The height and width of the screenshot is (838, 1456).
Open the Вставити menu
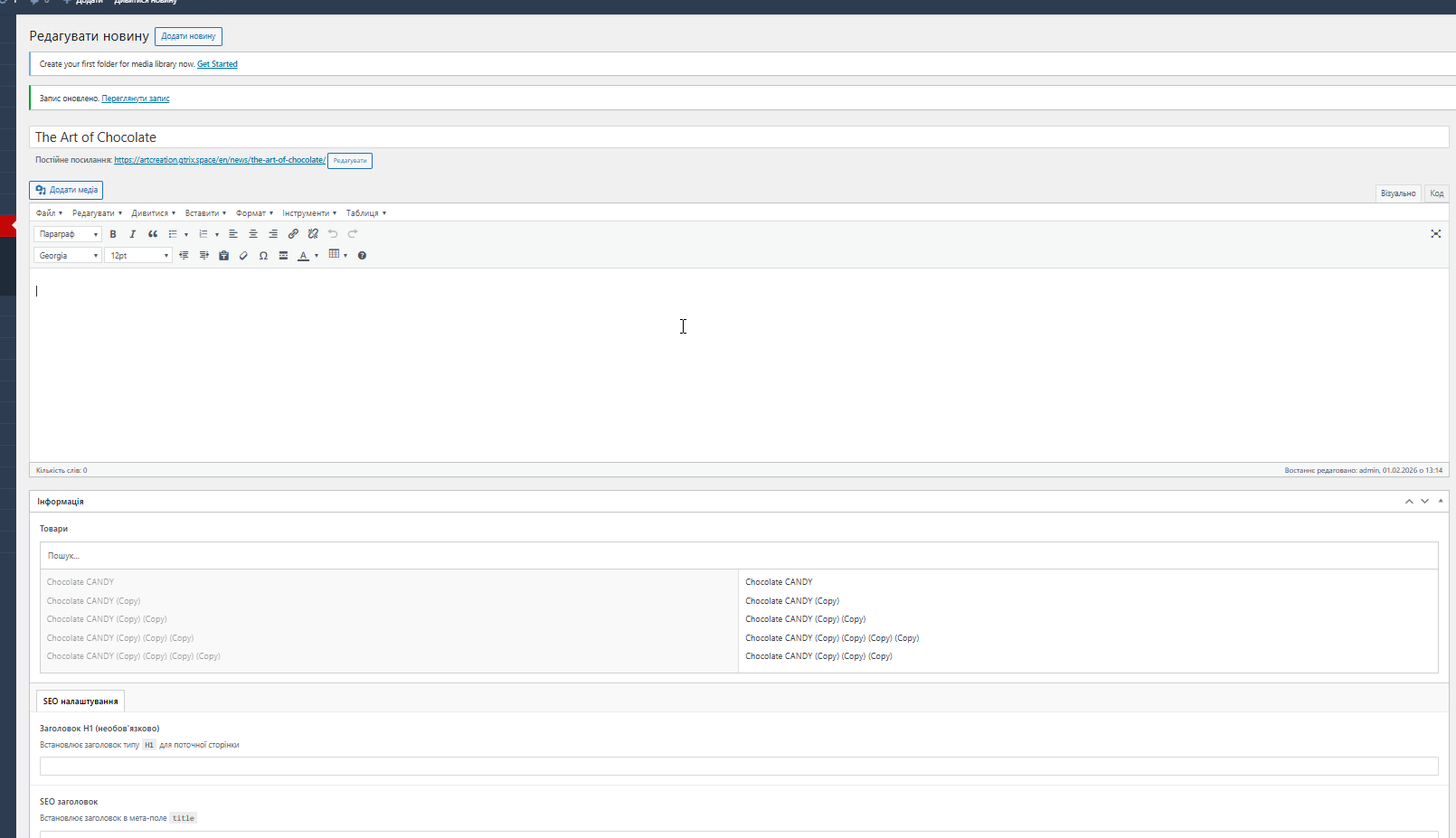tap(205, 213)
